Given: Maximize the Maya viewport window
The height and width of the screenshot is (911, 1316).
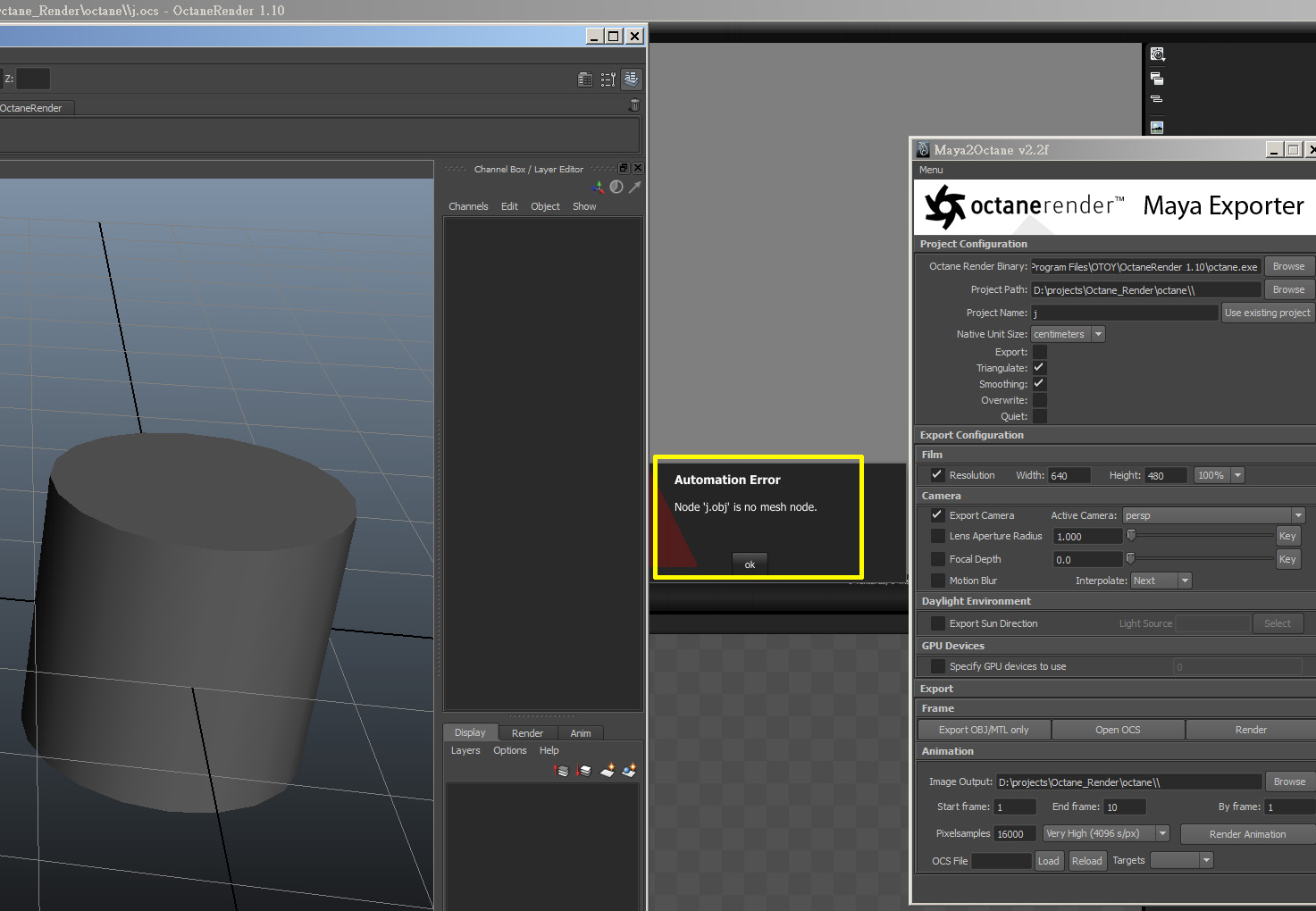Looking at the screenshot, I should click(x=614, y=36).
